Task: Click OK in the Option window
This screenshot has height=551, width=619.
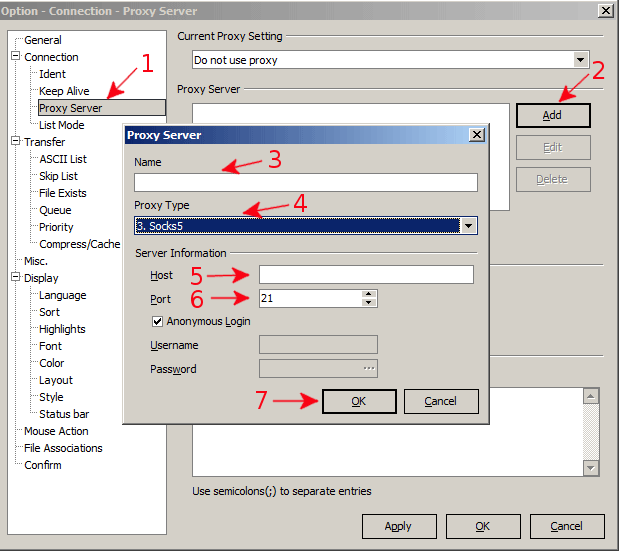Action: point(483,526)
